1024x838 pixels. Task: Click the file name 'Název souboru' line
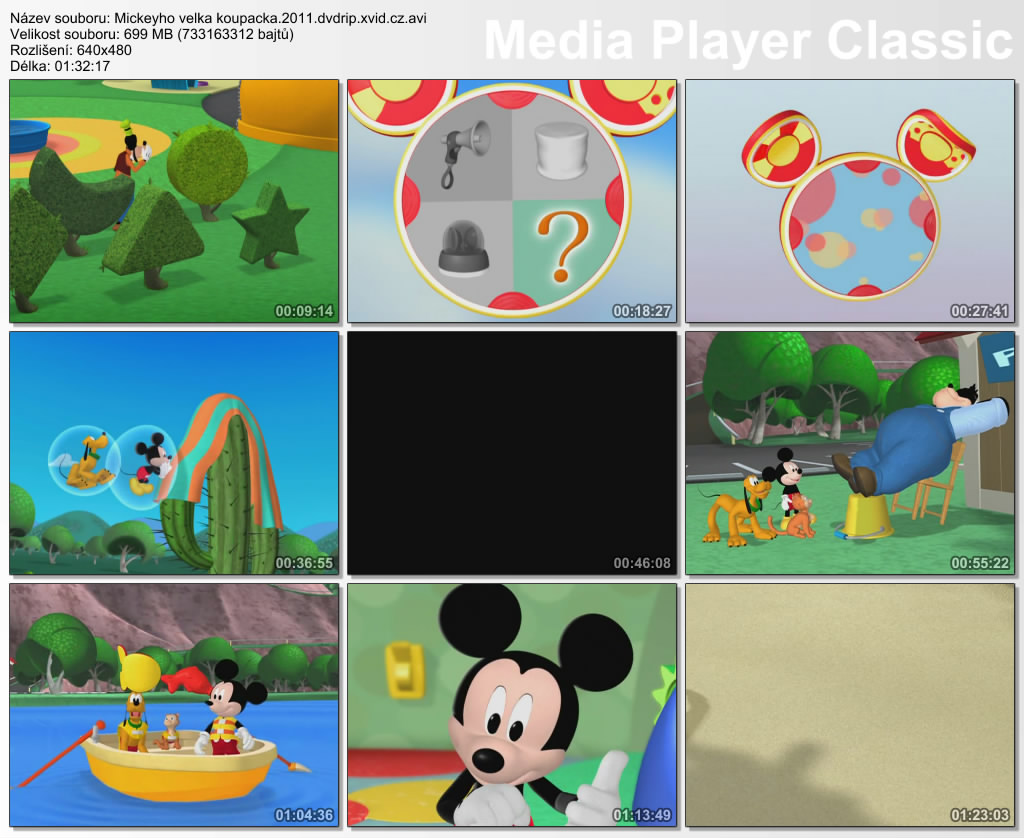219,18
